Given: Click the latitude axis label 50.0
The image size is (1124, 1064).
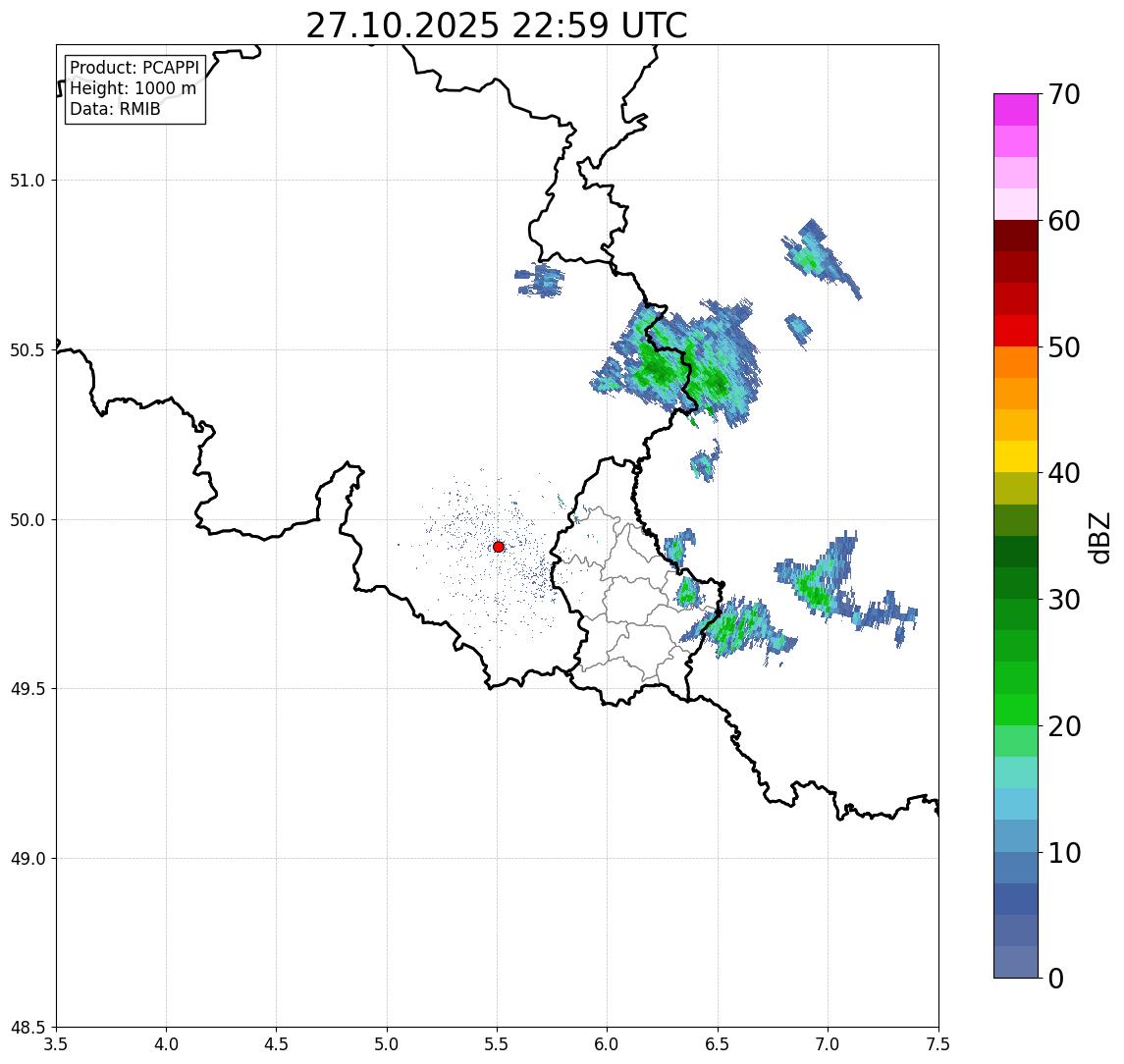Looking at the screenshot, I should pyautogui.click(x=27, y=520).
